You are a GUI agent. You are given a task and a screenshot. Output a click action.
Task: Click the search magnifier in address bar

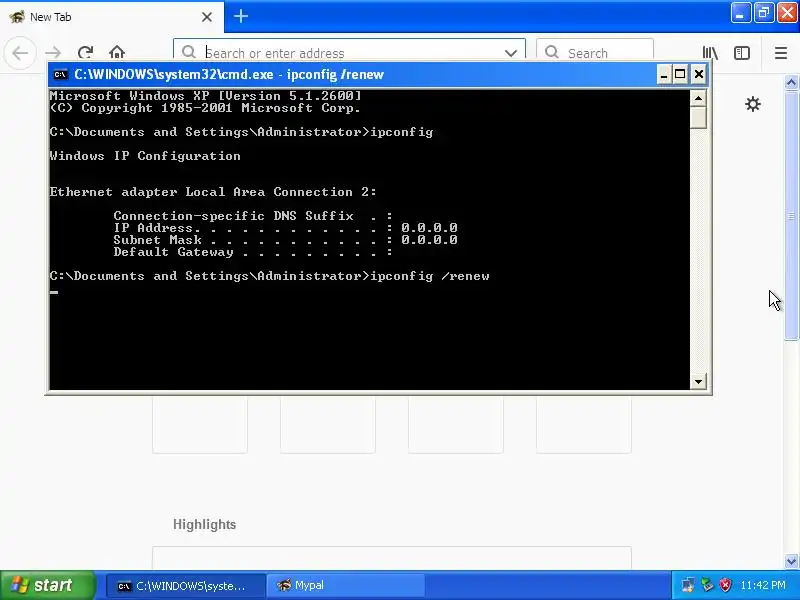pos(188,52)
